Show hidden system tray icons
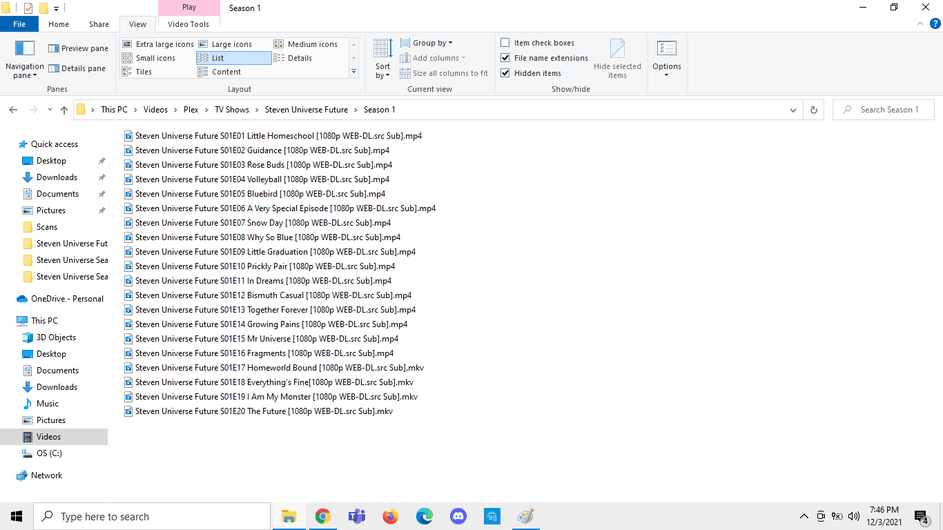Viewport: 943px width, 530px height. tap(803, 516)
